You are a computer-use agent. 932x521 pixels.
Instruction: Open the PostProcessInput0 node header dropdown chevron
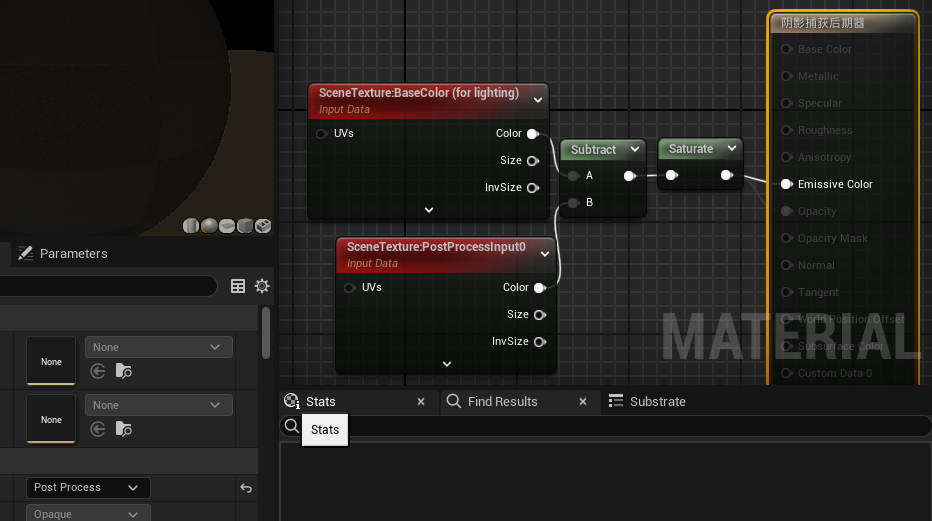pos(545,254)
